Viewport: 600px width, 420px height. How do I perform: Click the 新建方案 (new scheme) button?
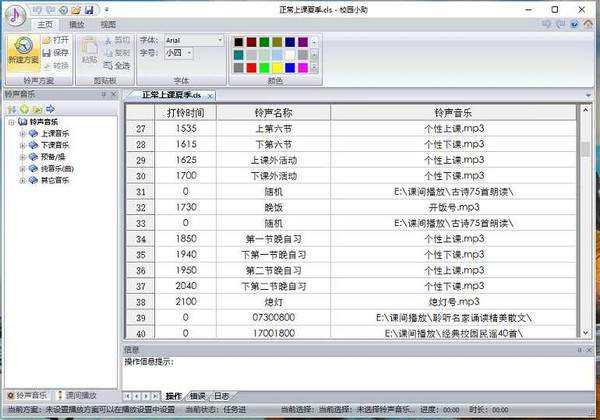pos(23,54)
